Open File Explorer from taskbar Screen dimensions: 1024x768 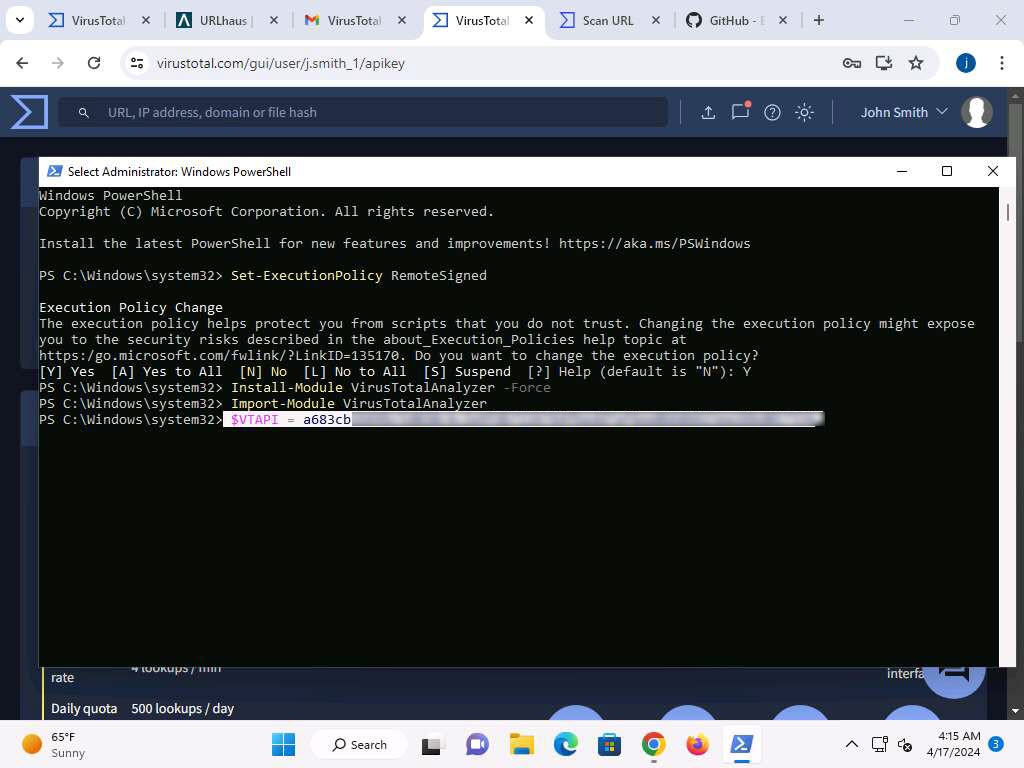(x=522, y=744)
